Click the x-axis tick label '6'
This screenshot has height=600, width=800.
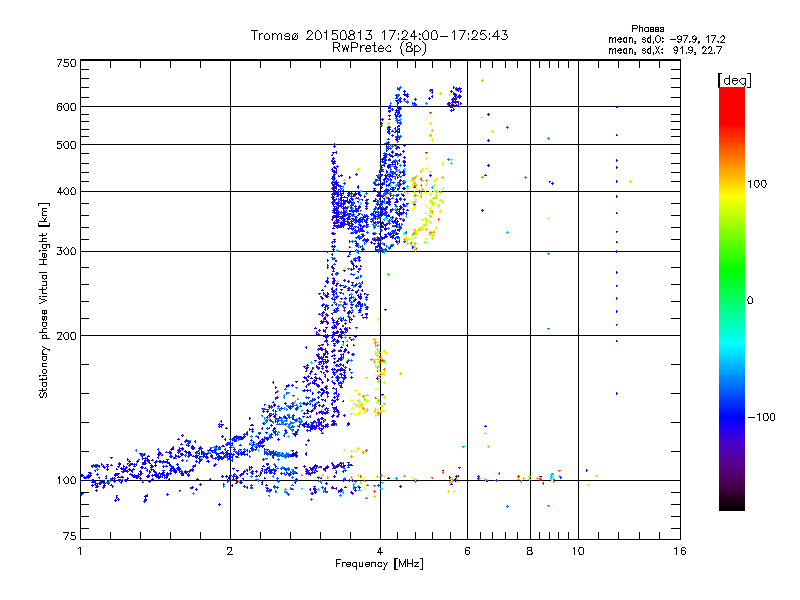[x=467, y=551]
